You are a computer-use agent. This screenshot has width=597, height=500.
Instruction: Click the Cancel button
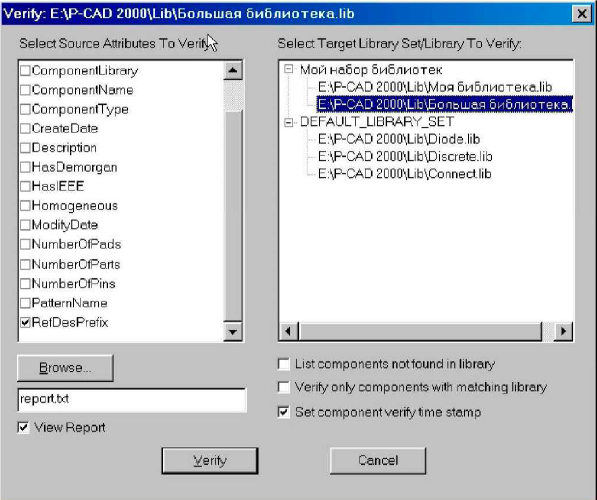378,461
